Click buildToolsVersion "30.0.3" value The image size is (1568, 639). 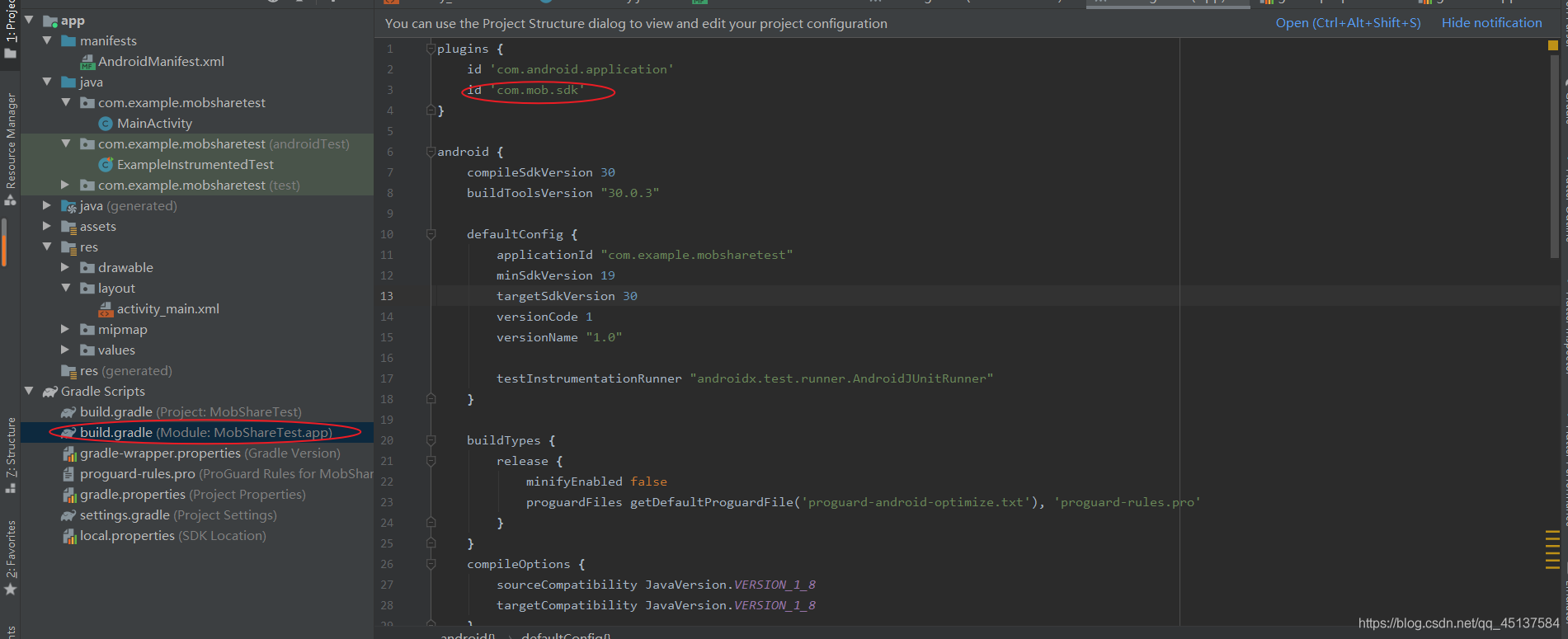pyautogui.click(x=630, y=193)
